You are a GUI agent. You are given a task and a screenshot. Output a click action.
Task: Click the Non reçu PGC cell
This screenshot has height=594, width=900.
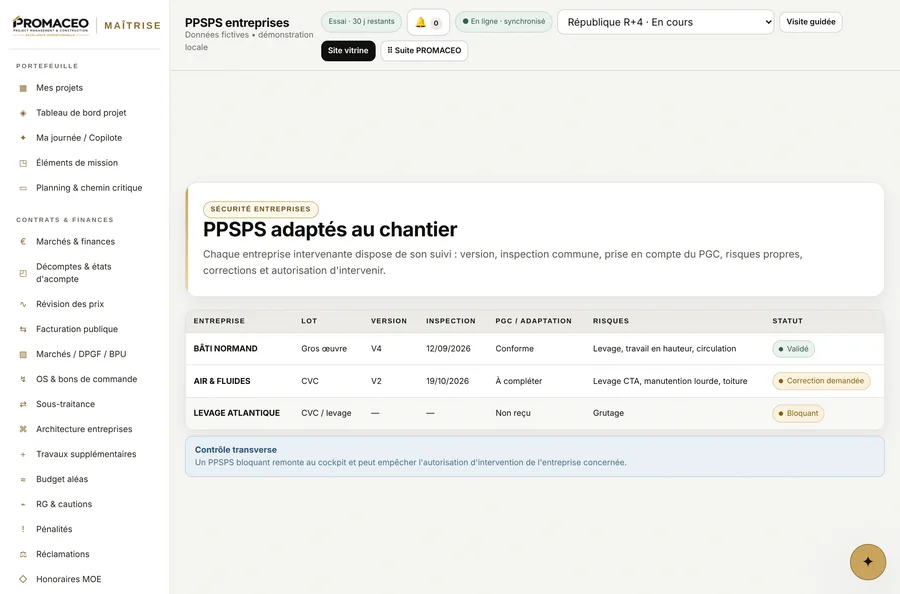pyautogui.click(x=513, y=413)
